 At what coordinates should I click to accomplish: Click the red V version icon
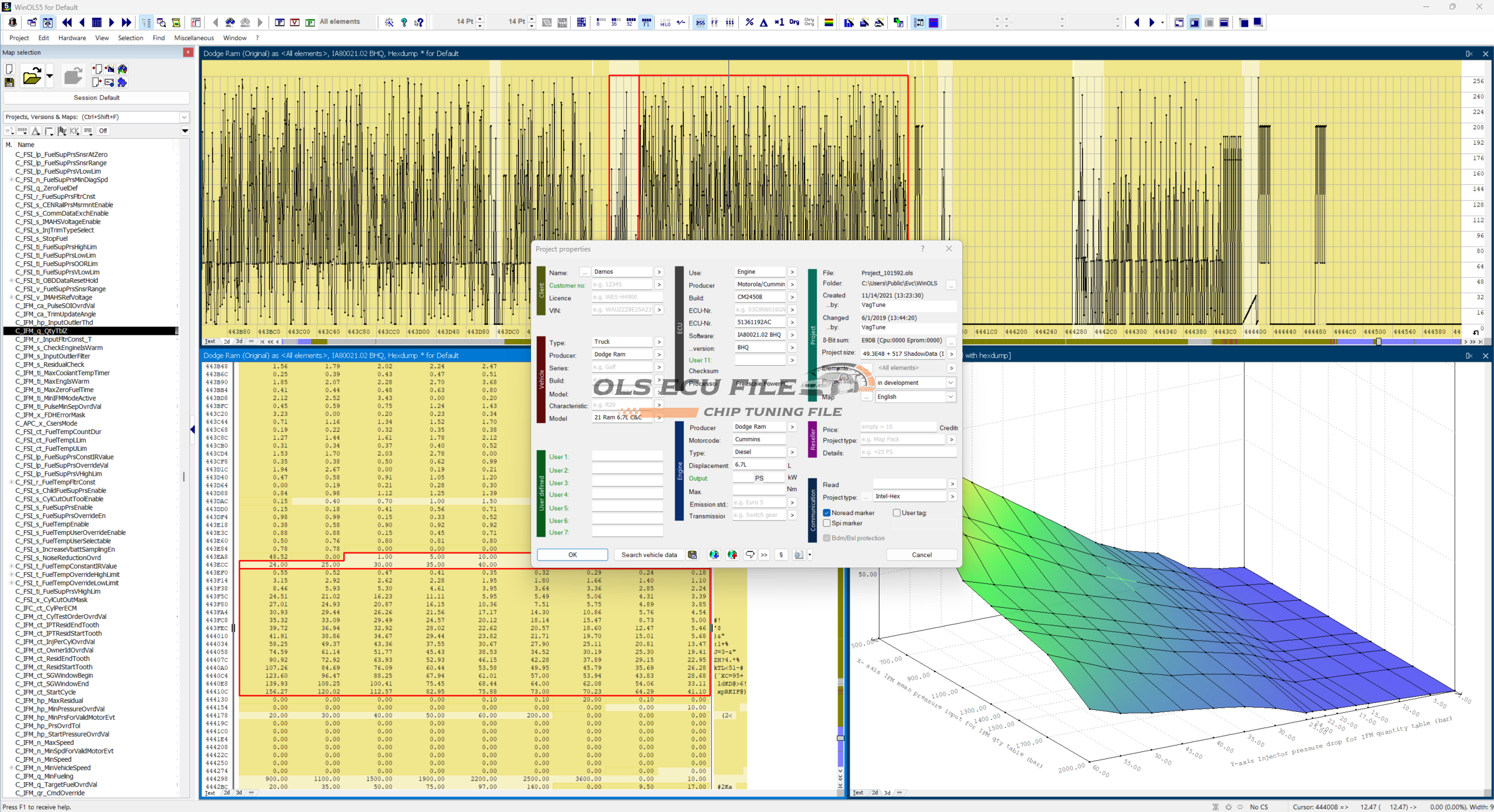click(x=295, y=22)
